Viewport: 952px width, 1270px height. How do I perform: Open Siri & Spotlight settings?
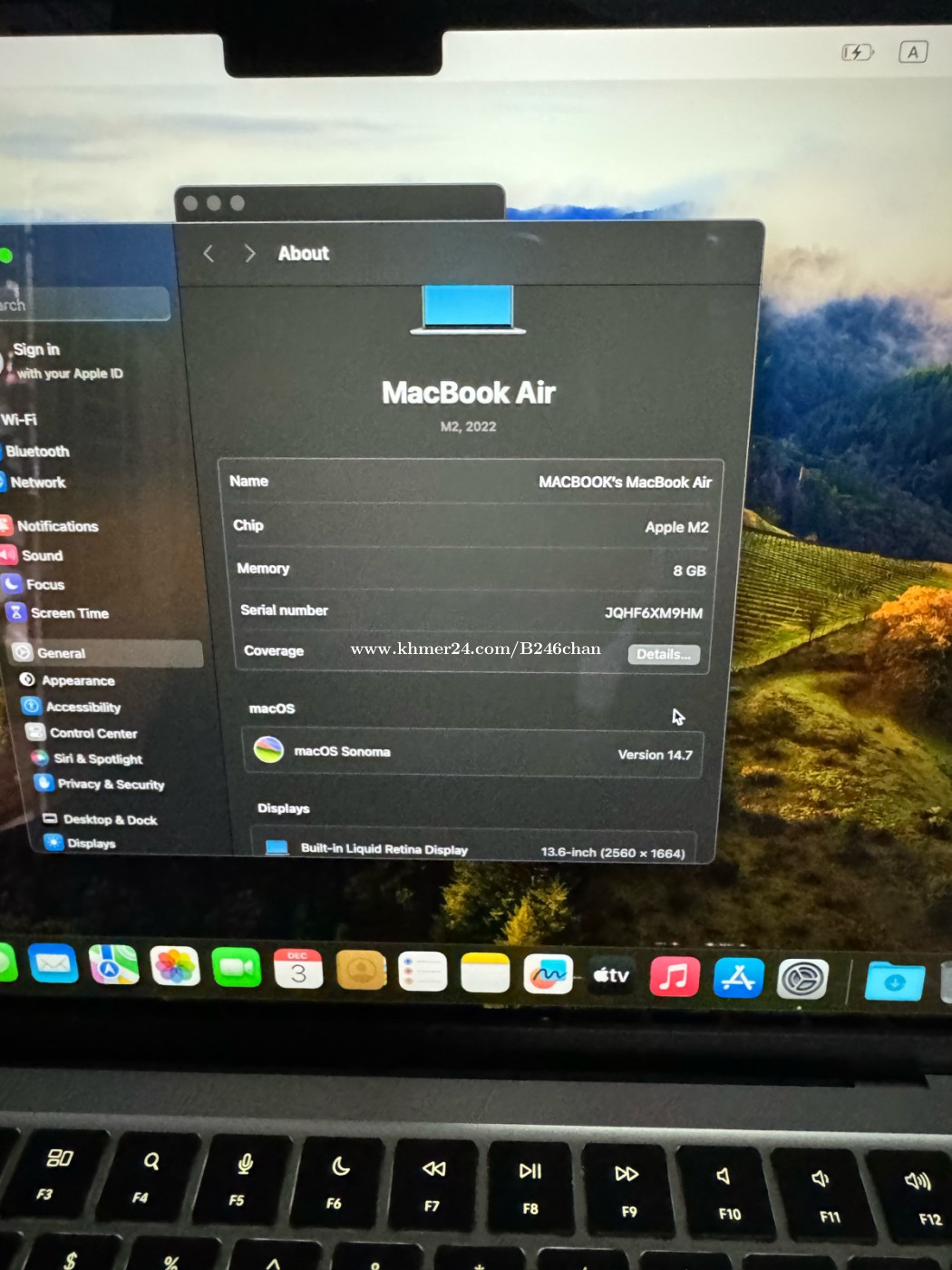[x=97, y=759]
